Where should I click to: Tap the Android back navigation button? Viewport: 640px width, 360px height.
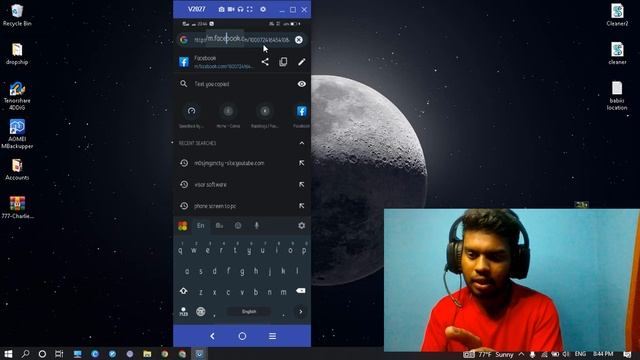[212, 336]
